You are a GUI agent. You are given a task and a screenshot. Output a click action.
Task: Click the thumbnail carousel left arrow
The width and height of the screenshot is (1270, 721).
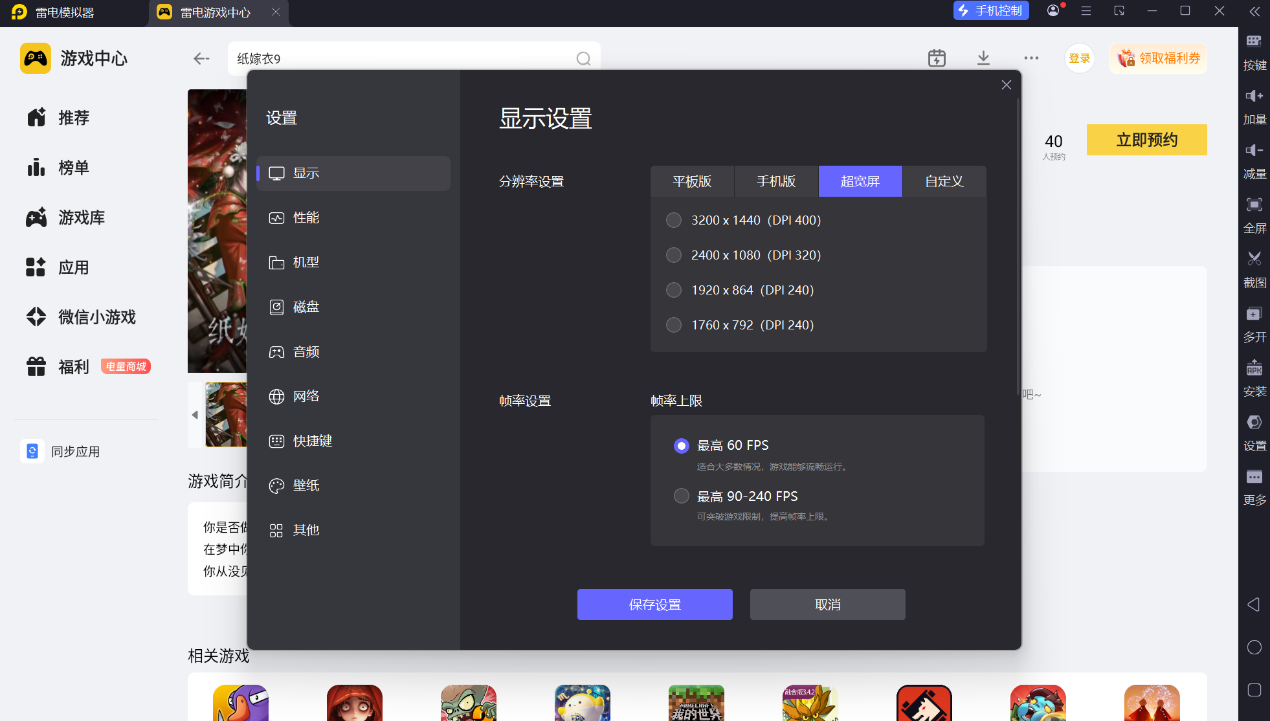tap(195, 415)
